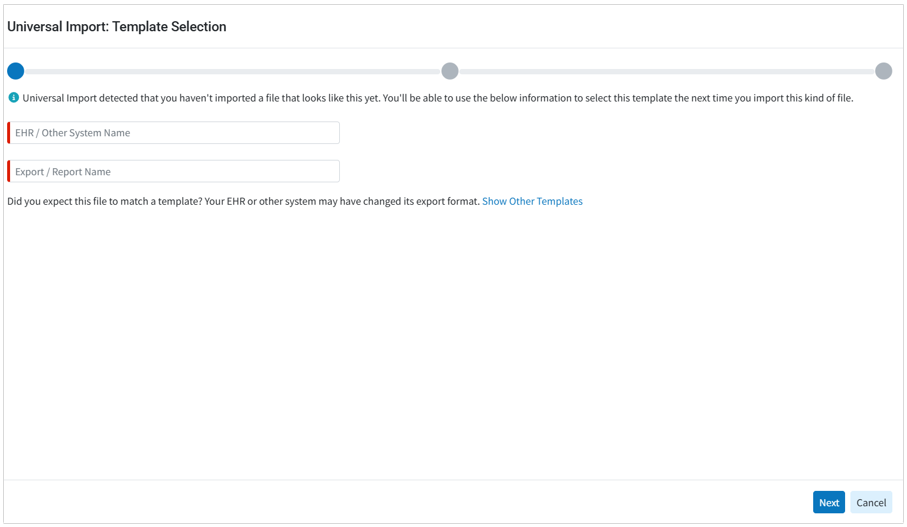
Task: Click the progress bar between steps one and two
Action: (x=232, y=72)
